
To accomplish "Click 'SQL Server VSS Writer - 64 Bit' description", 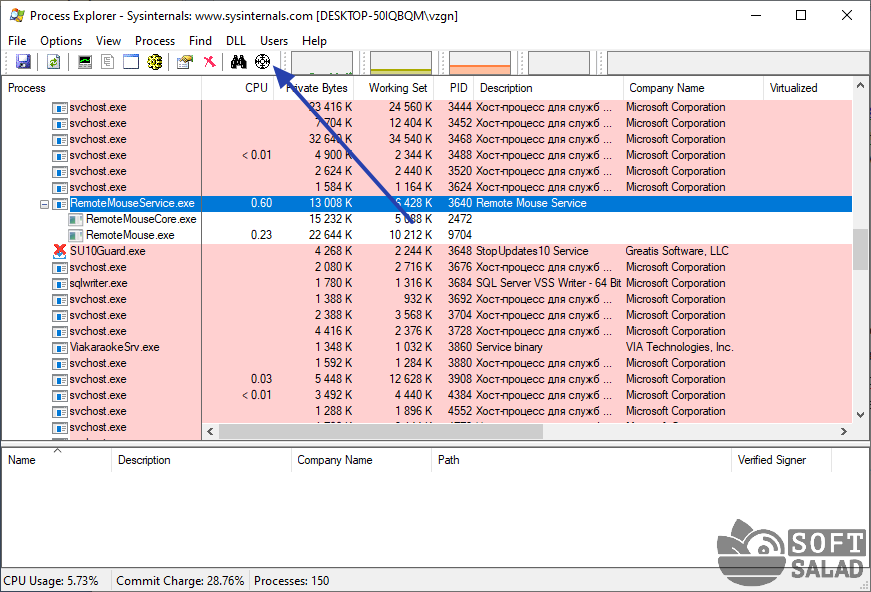I will (548, 283).
